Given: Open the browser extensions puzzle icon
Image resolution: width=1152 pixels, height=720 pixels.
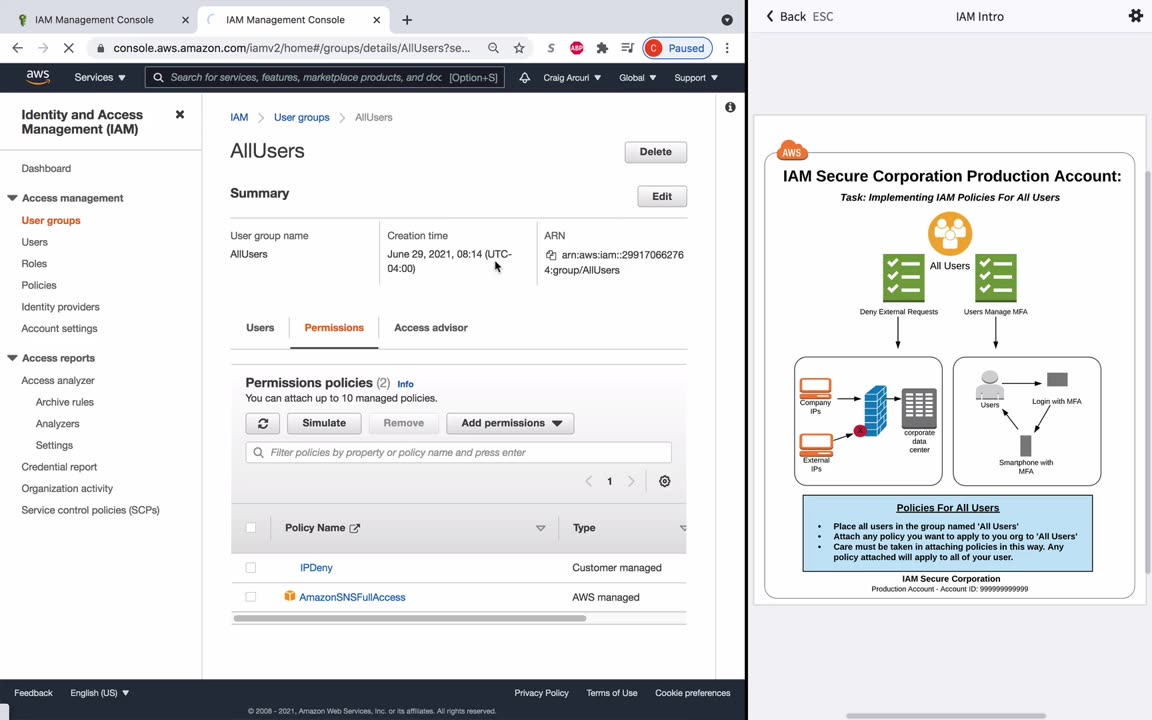Looking at the screenshot, I should [602, 48].
